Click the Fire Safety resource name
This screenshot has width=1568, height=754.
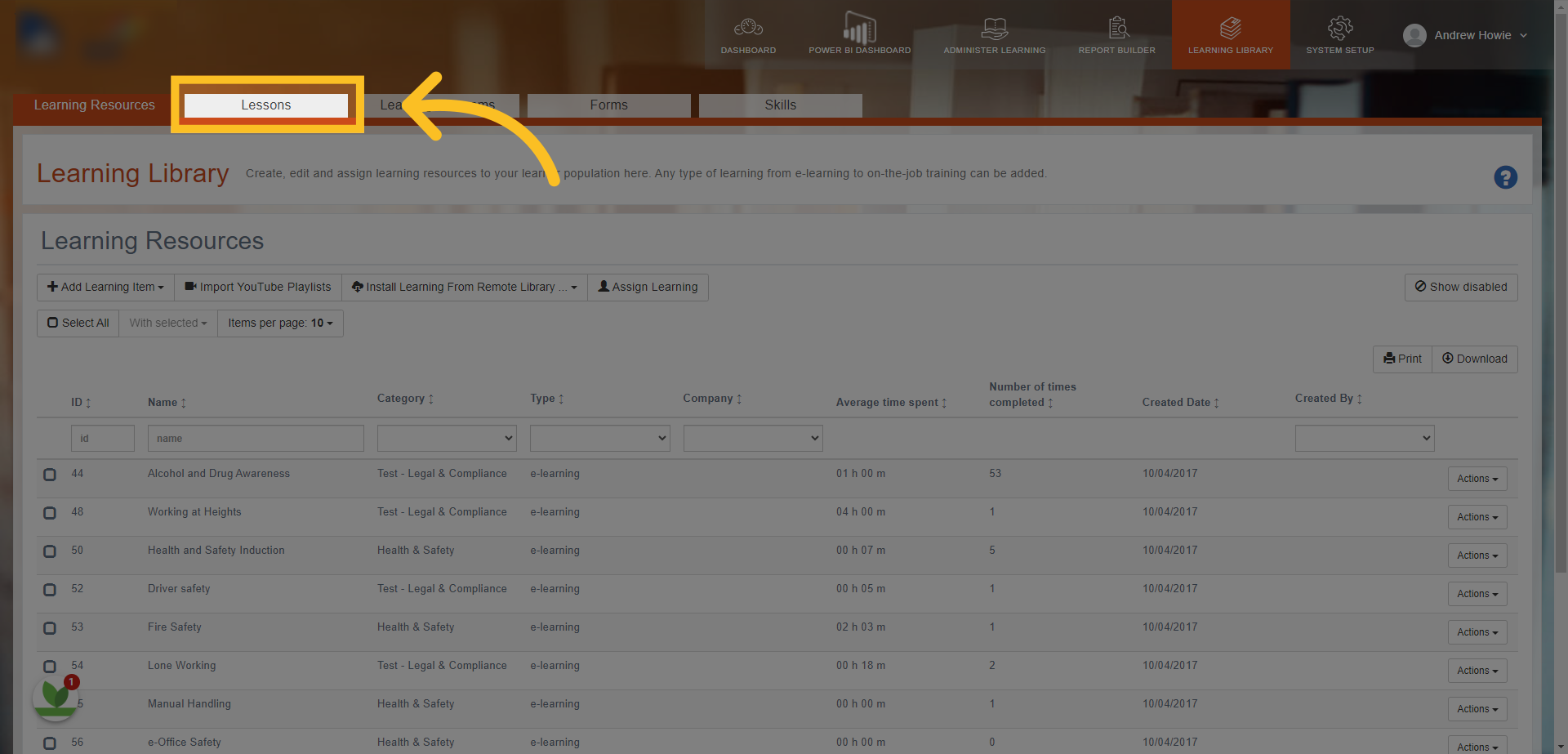click(175, 627)
